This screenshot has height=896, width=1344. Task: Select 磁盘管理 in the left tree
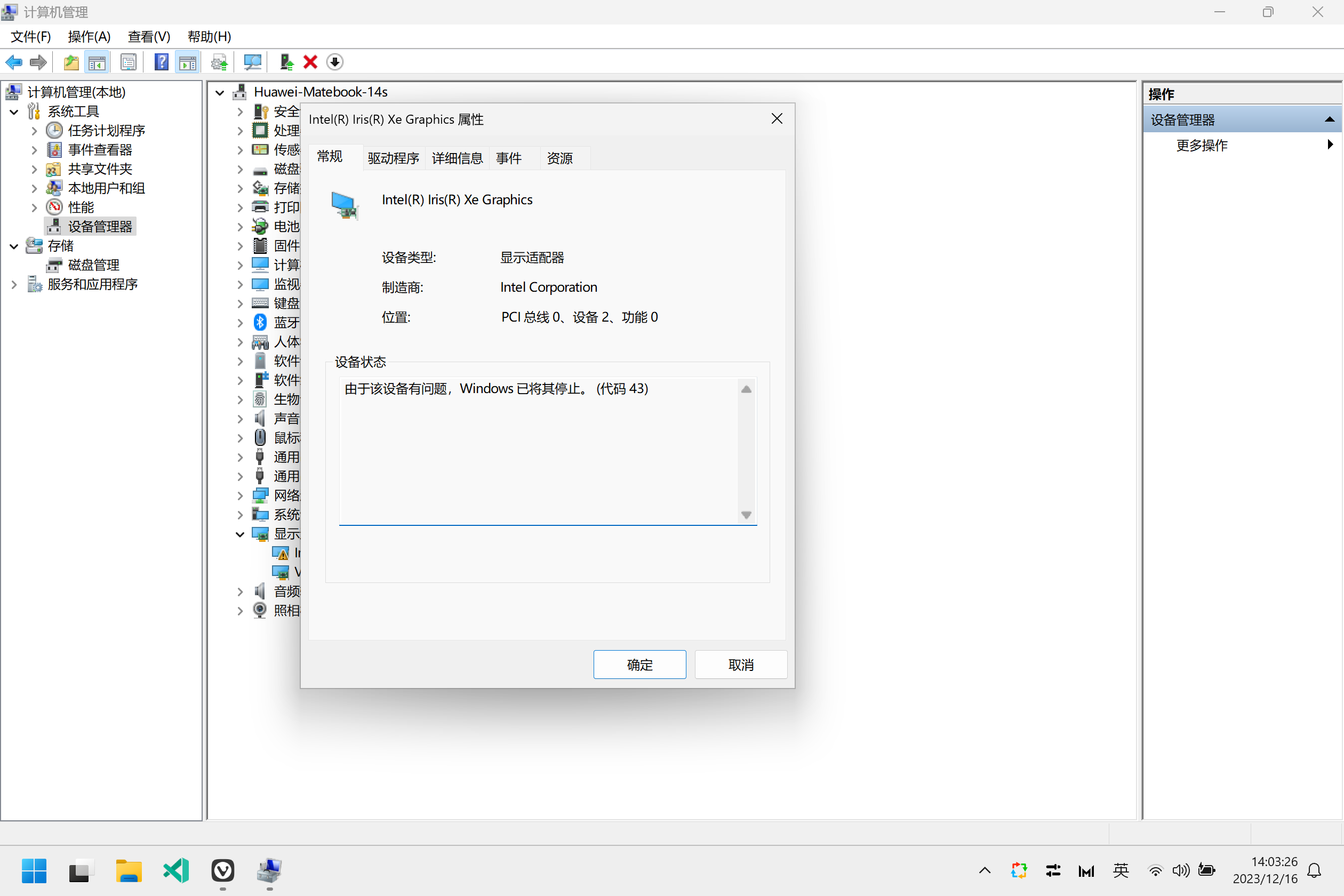pyautogui.click(x=93, y=265)
